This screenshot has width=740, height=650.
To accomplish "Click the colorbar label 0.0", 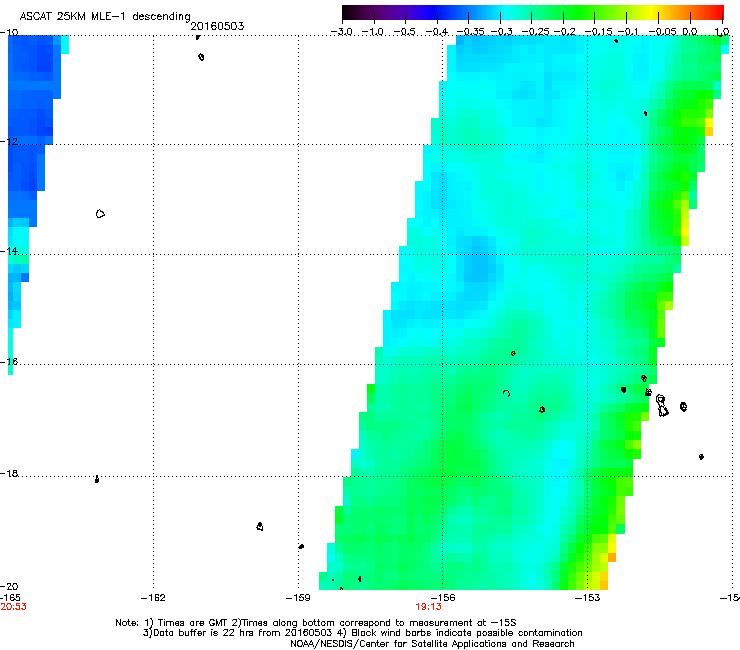I will pos(690,32).
